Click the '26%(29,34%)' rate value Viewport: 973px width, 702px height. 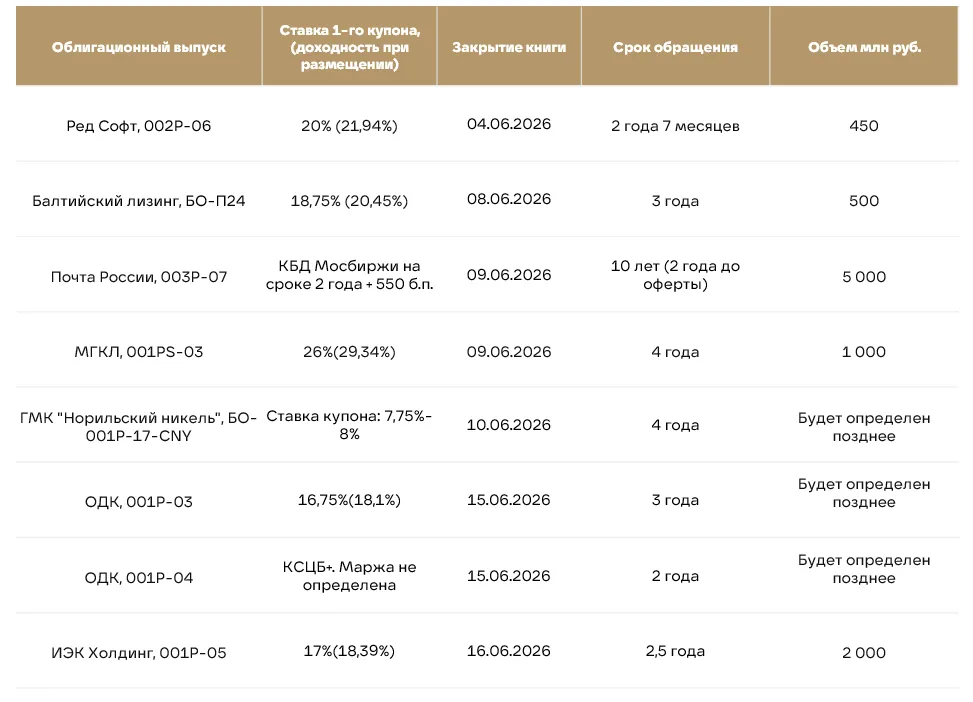[x=349, y=352]
